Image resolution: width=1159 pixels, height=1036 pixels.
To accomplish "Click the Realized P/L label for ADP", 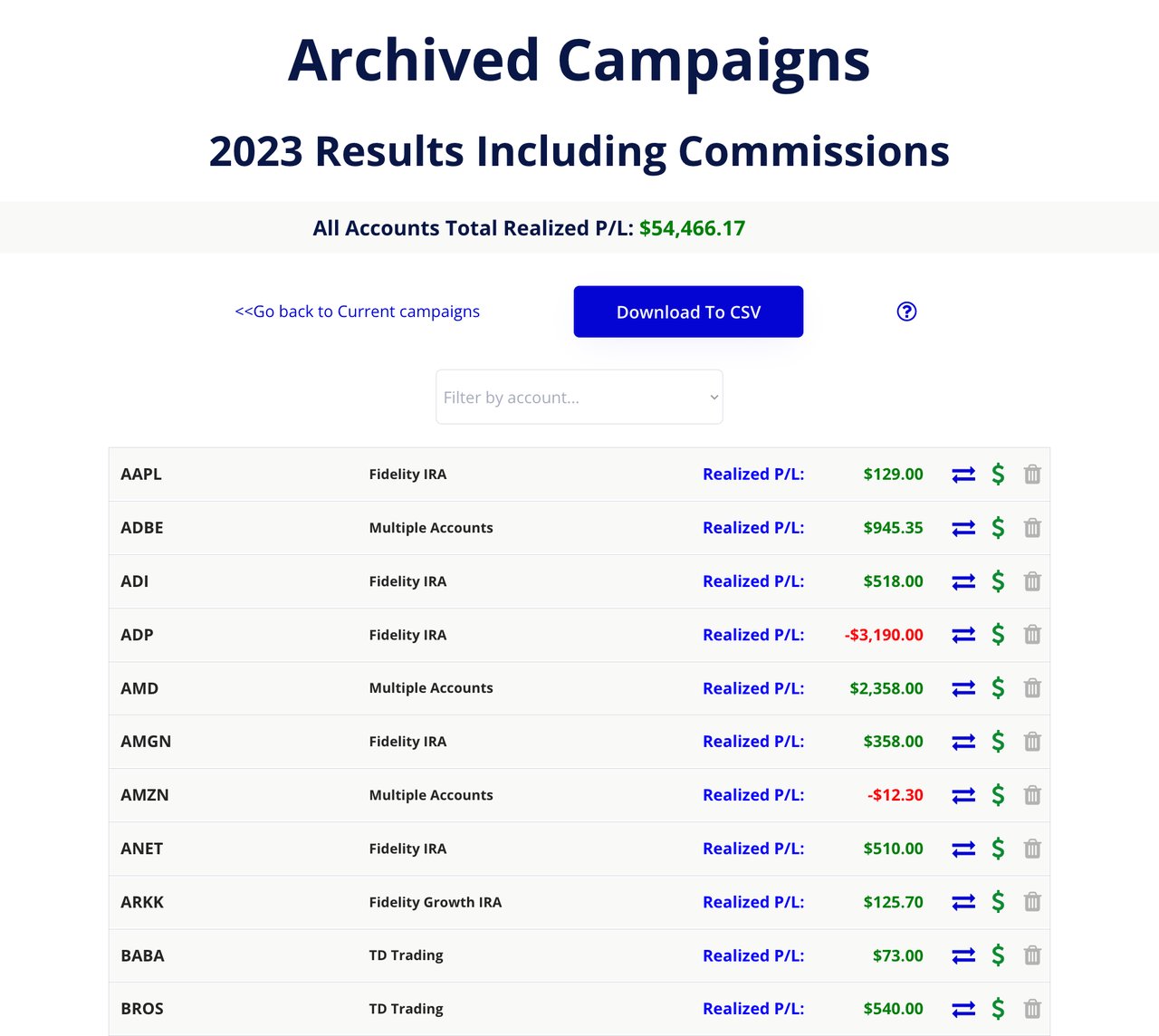I will coord(752,635).
